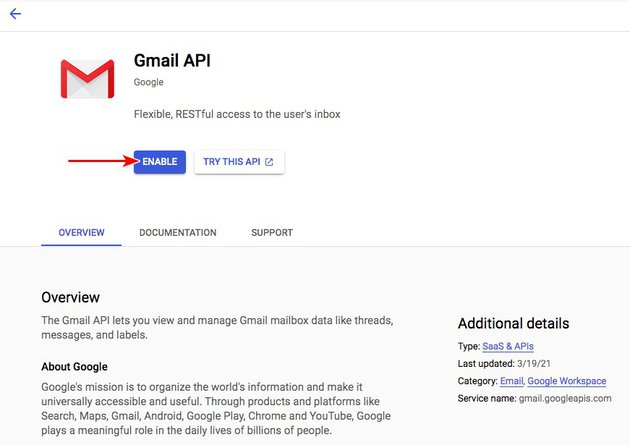Click the Gmail API title
This screenshot has height=445, width=630.
coord(172,61)
